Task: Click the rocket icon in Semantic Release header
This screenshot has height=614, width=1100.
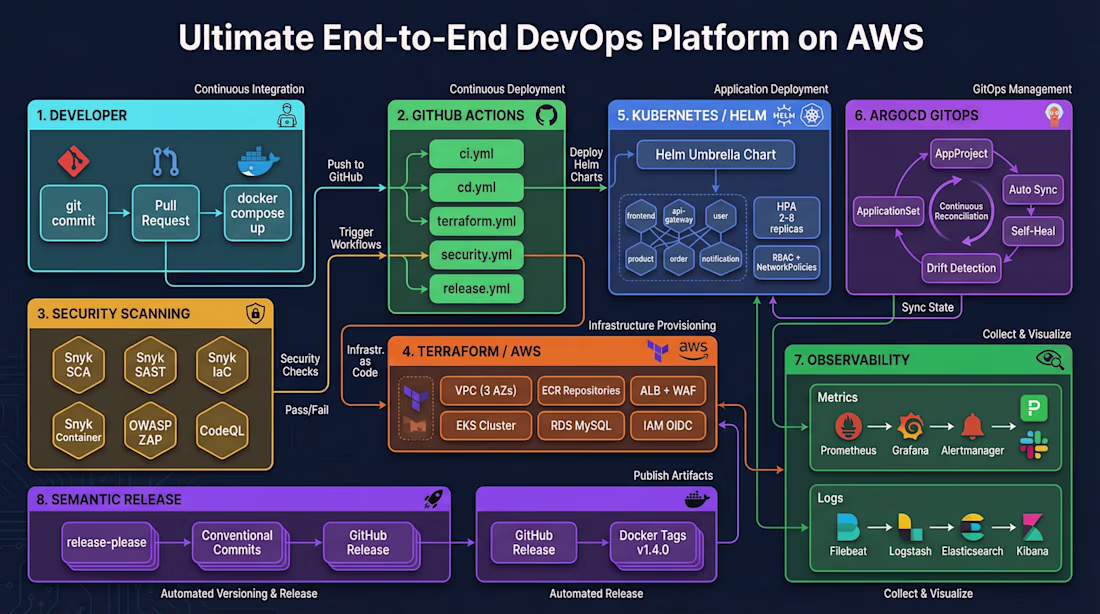Action: [x=433, y=499]
